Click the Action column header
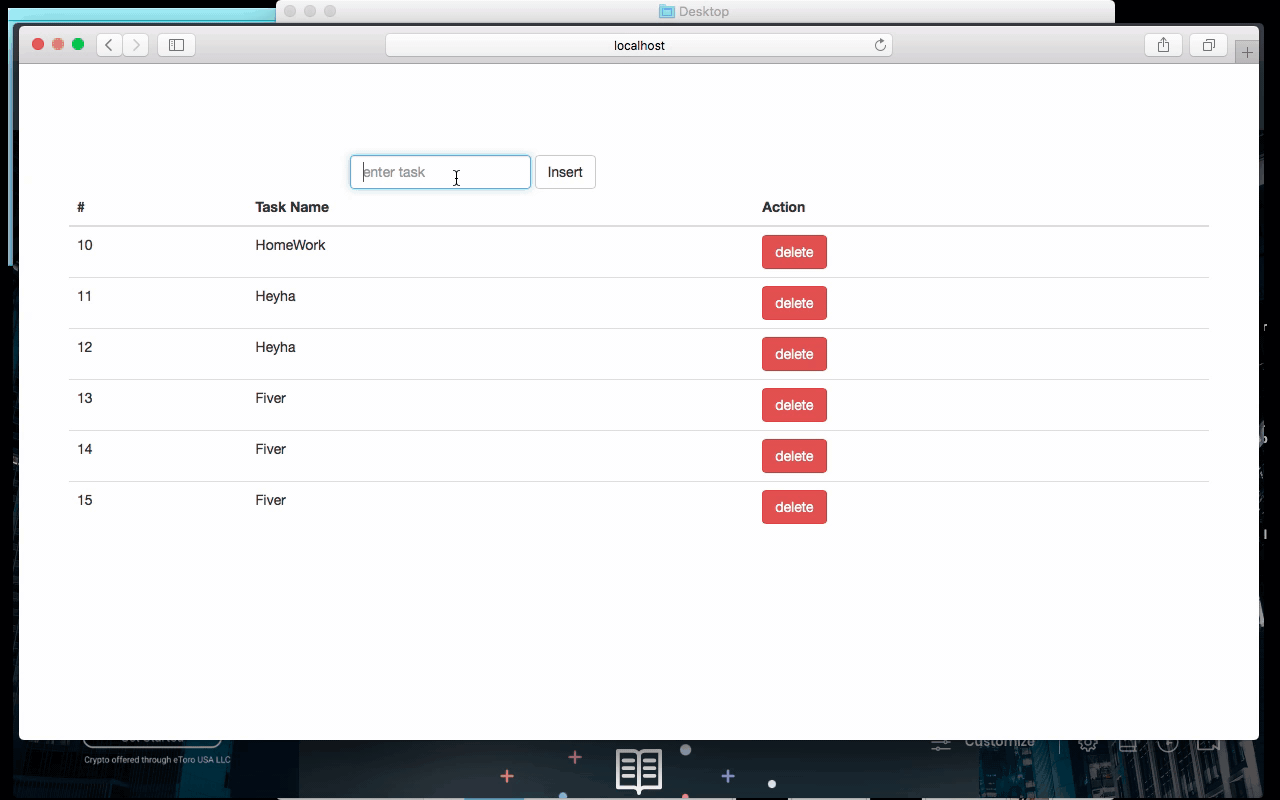This screenshot has height=800, width=1280. point(783,207)
